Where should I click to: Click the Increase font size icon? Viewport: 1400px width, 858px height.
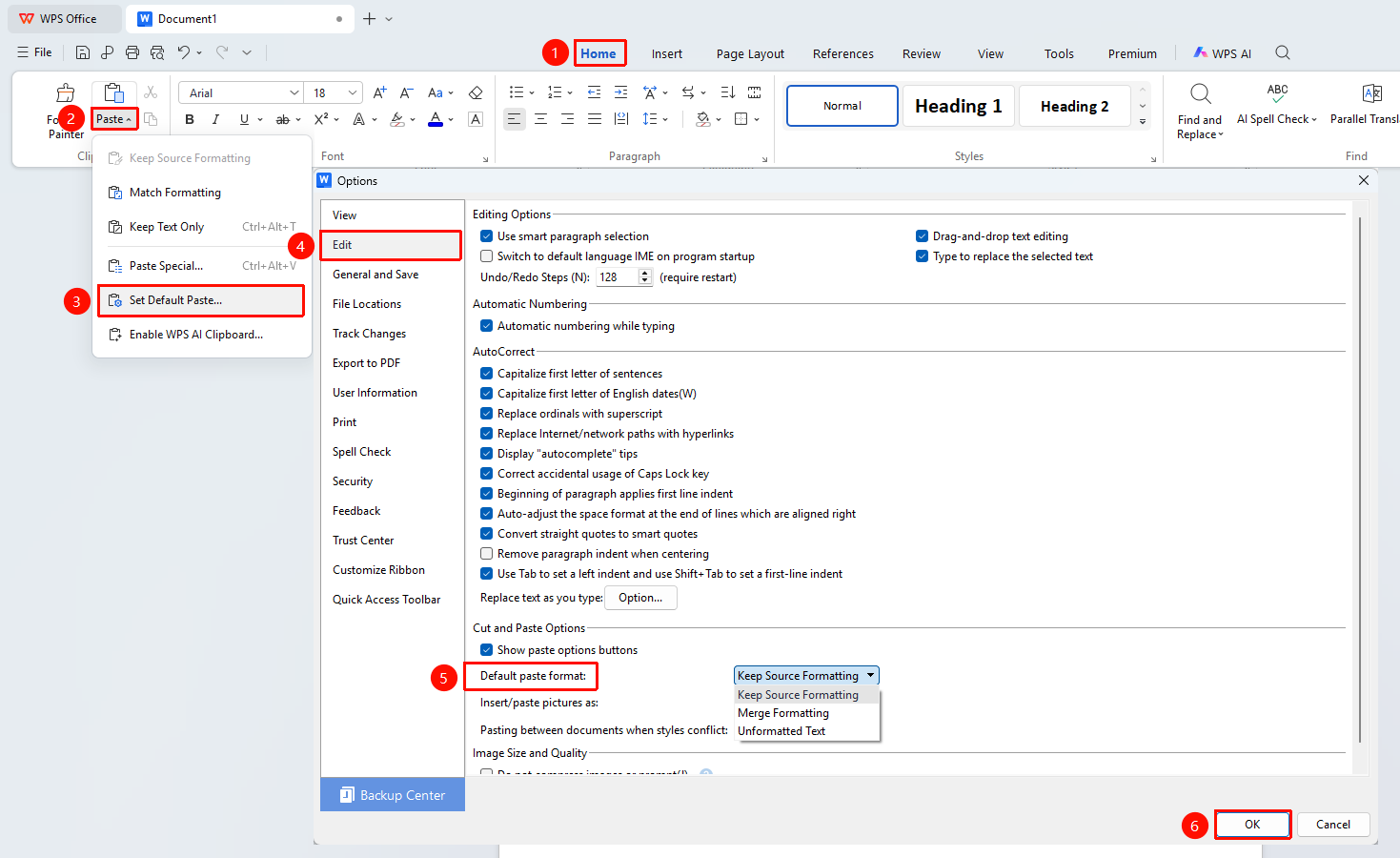pyautogui.click(x=380, y=92)
